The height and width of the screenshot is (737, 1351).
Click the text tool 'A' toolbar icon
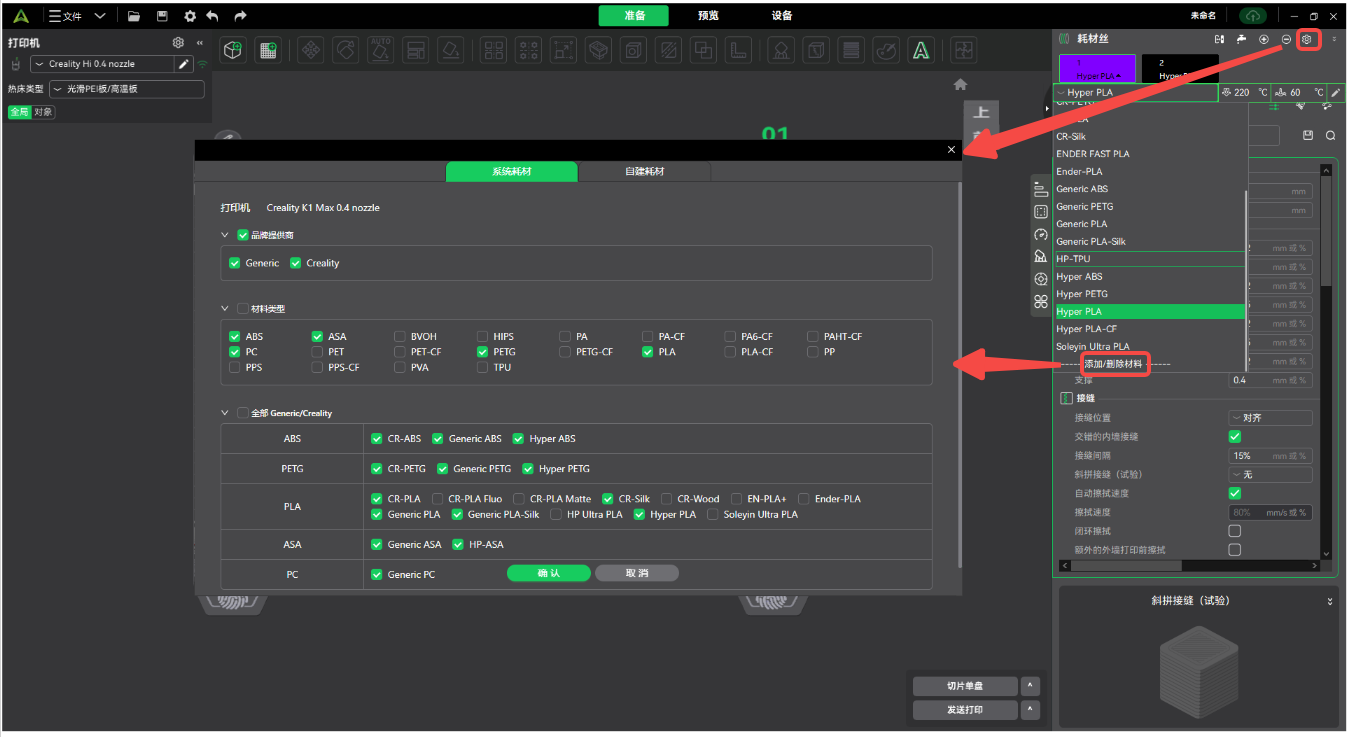pyautogui.click(x=921, y=49)
